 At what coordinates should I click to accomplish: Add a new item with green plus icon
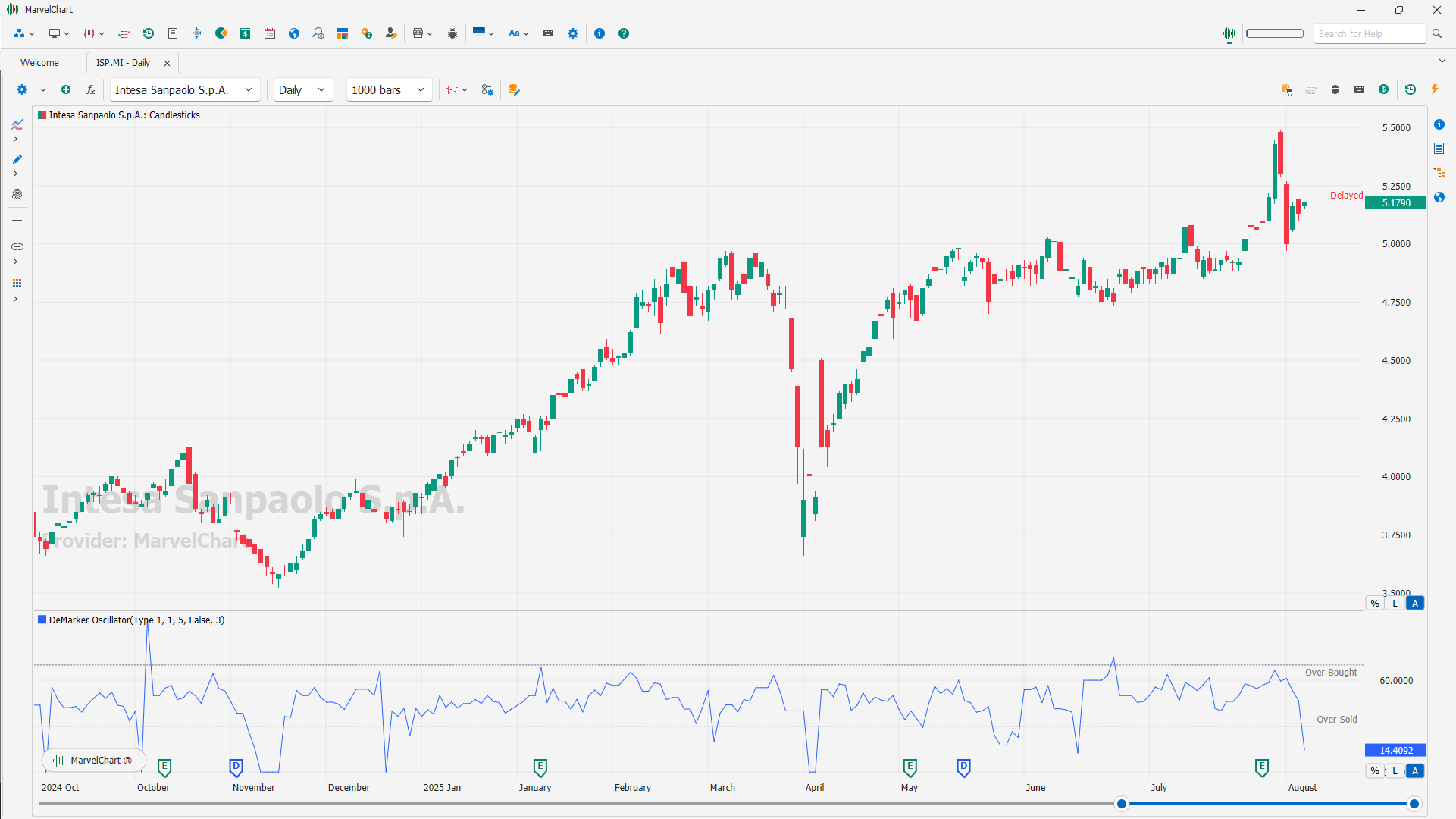point(66,89)
